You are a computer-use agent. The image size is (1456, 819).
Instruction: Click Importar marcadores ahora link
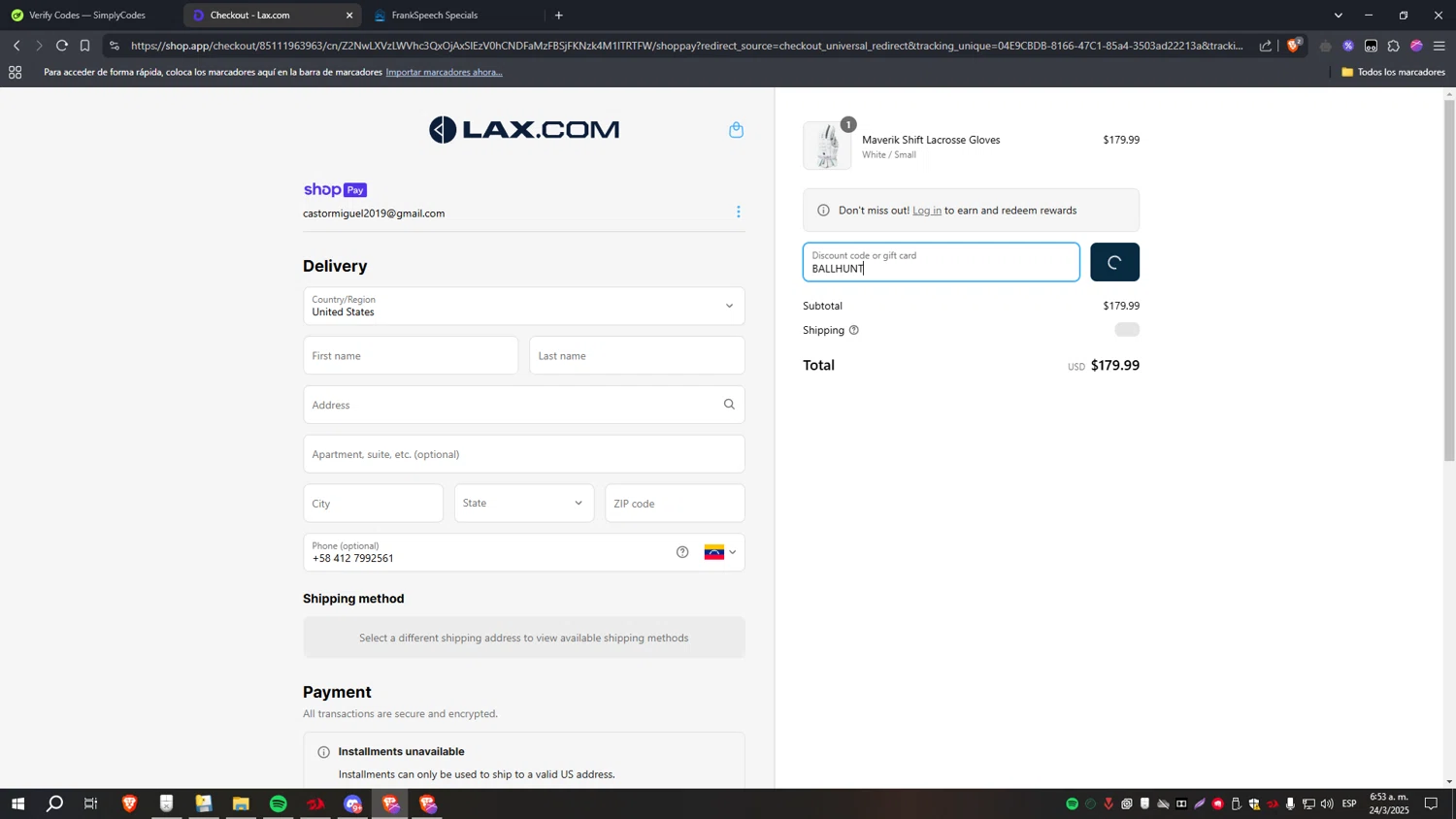(x=444, y=72)
